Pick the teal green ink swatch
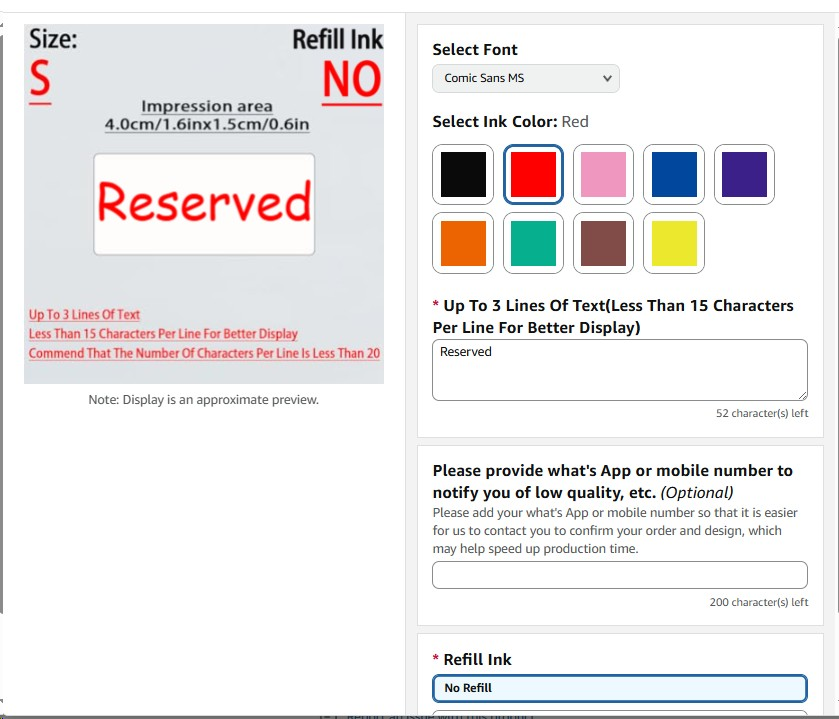The width and height of the screenshot is (839, 719). click(x=533, y=243)
